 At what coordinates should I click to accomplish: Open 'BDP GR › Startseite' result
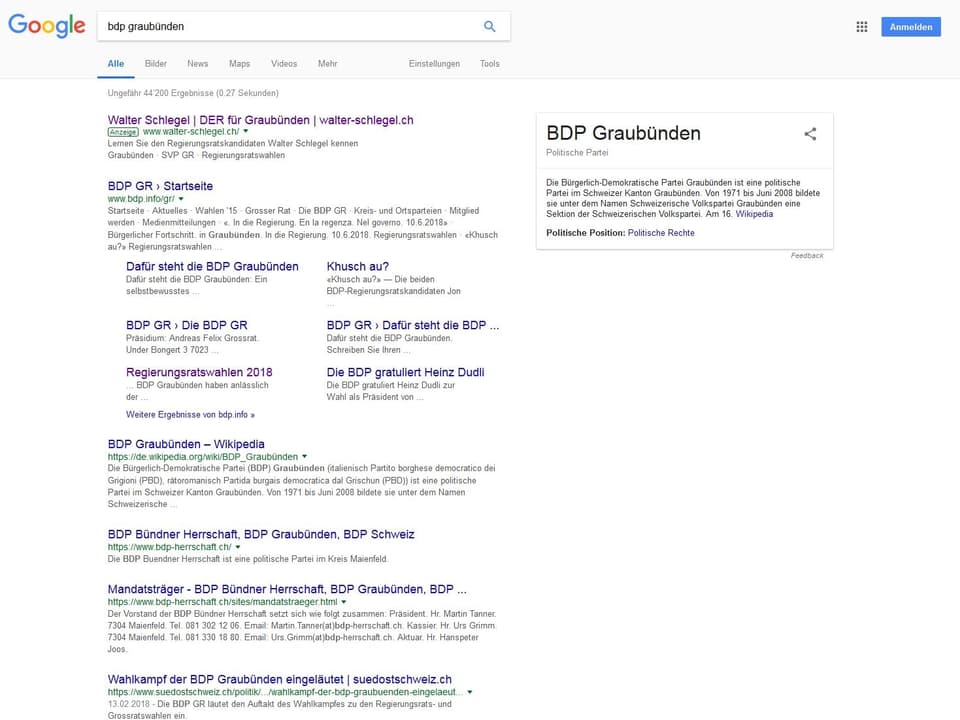pyautogui.click(x=160, y=186)
